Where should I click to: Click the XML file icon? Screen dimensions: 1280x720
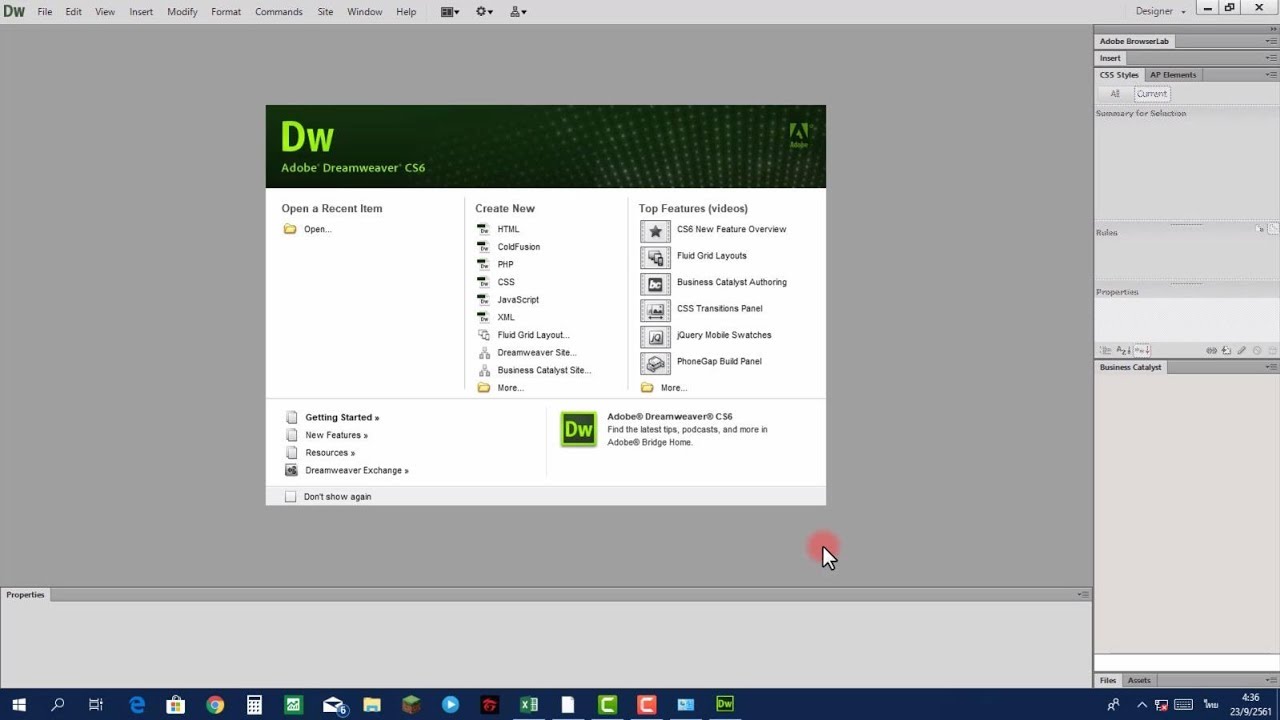(x=483, y=317)
